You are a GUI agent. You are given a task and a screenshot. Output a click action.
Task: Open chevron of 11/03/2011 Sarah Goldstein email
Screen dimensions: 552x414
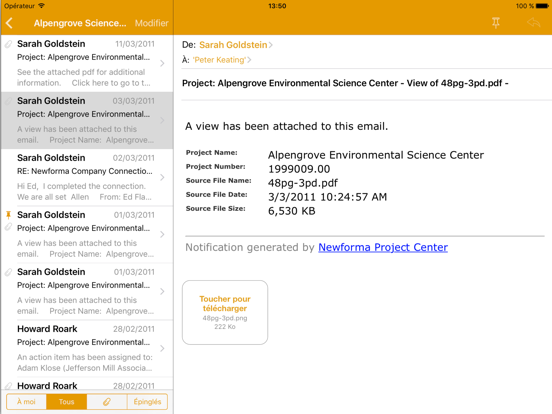[162, 63]
